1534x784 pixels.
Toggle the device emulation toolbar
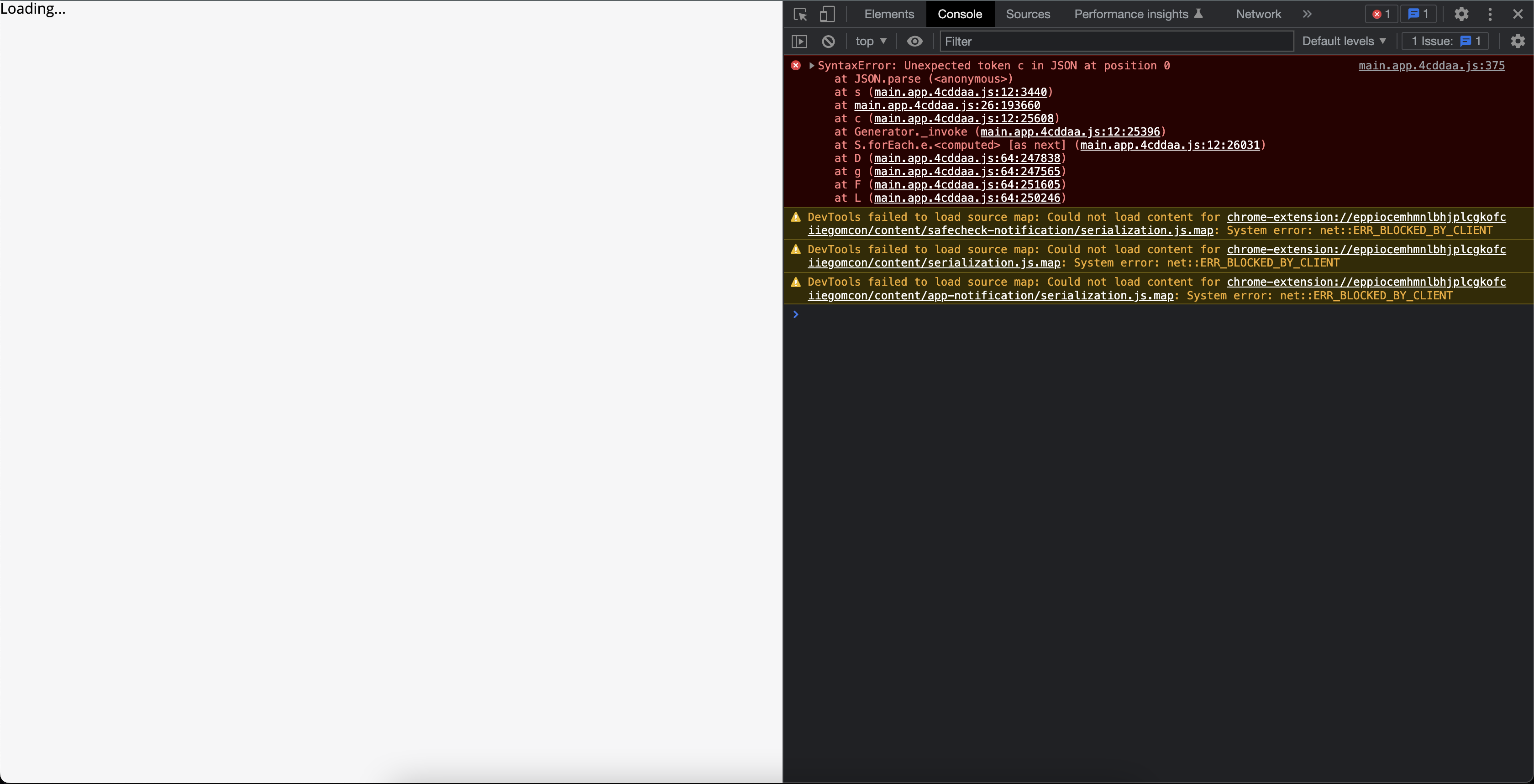click(x=827, y=14)
